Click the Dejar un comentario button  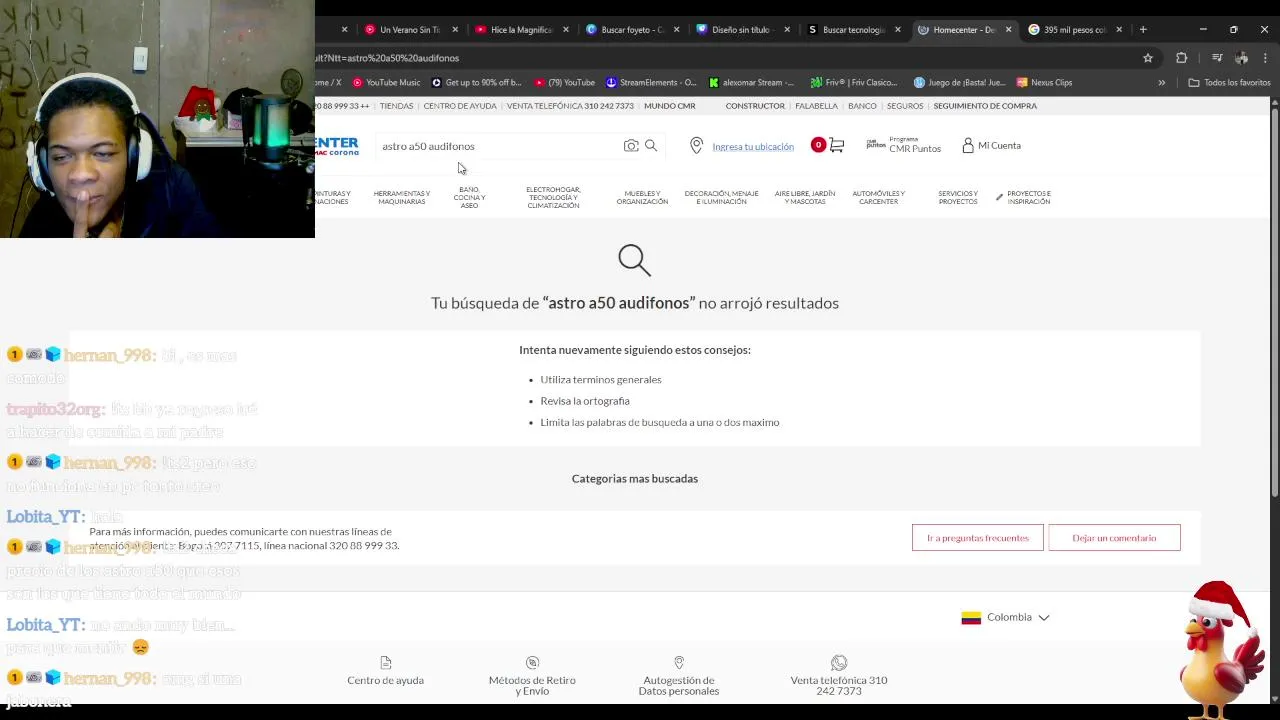tap(1114, 538)
